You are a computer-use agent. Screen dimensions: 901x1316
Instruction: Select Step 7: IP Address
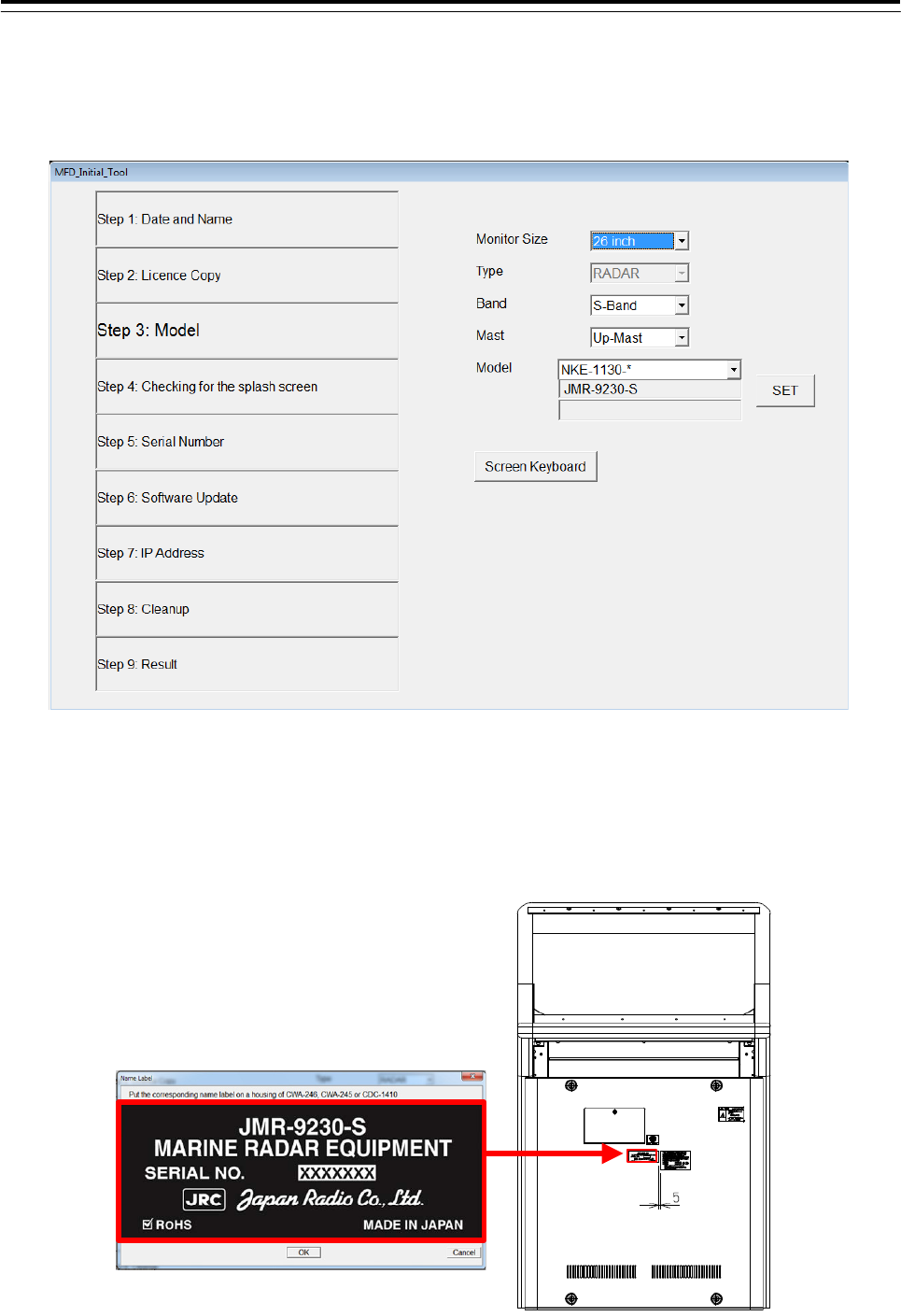coord(247,553)
